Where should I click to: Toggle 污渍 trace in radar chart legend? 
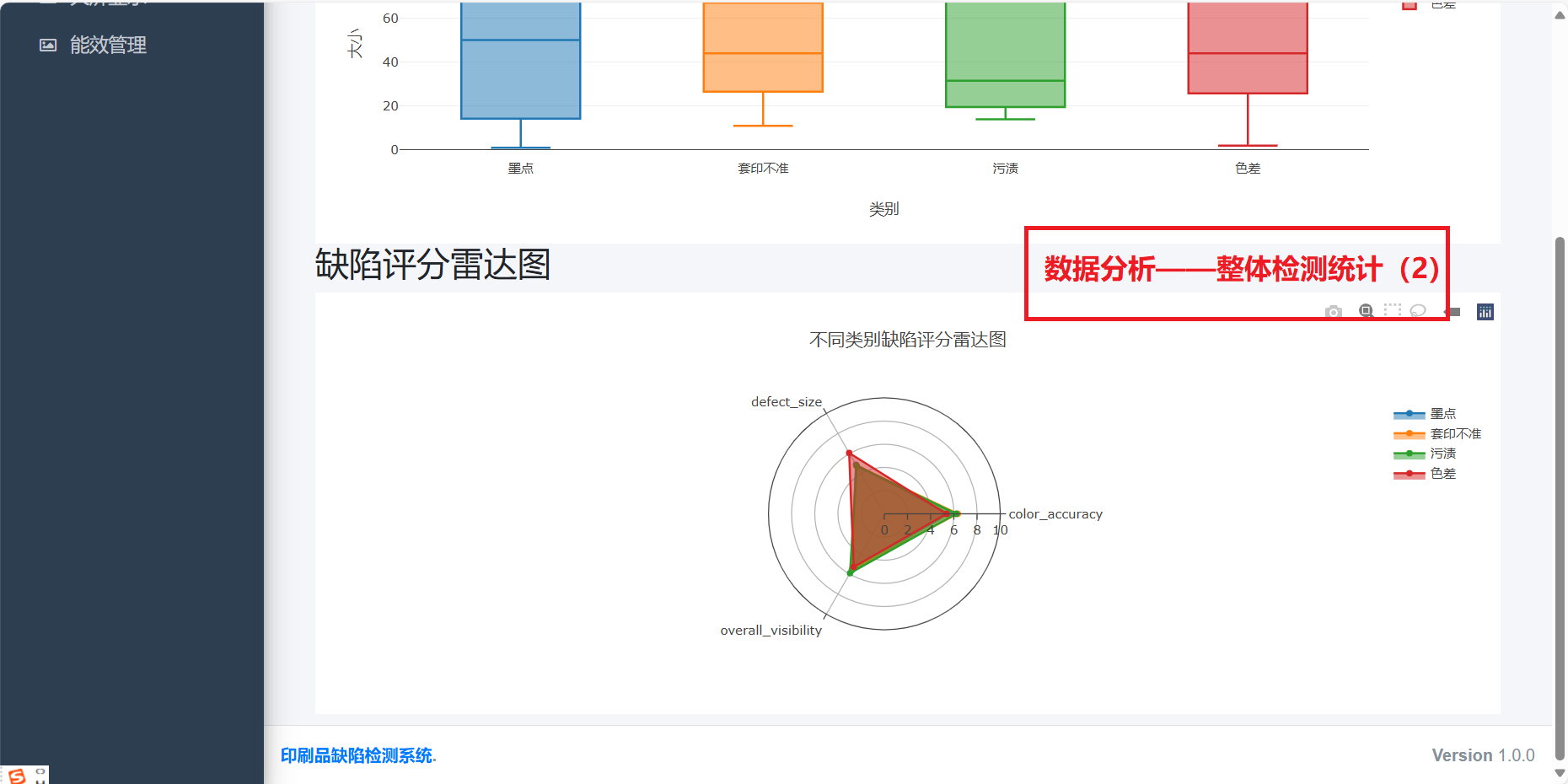[1425, 454]
